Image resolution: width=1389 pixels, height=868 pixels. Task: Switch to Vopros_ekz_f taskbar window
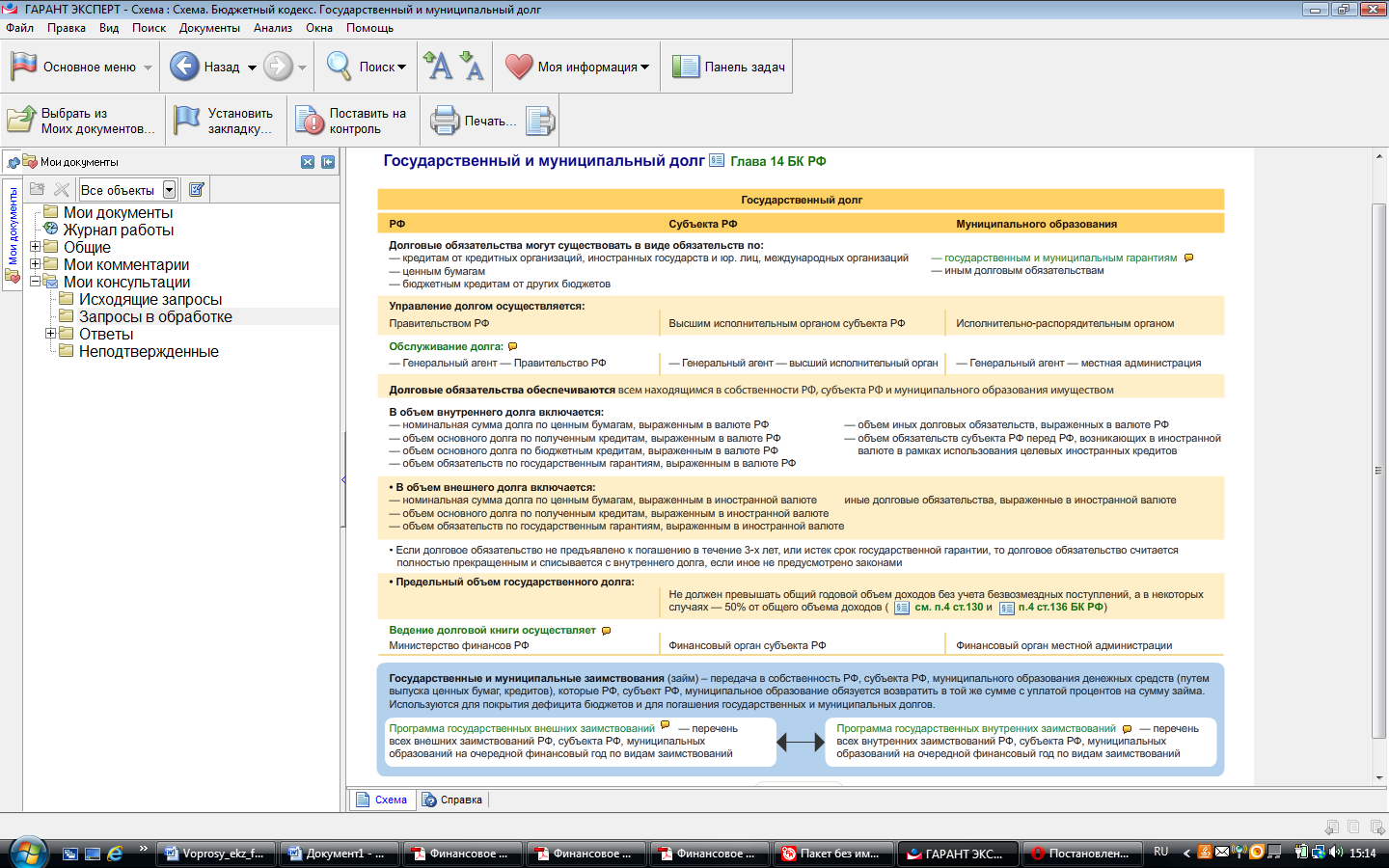[x=215, y=854]
